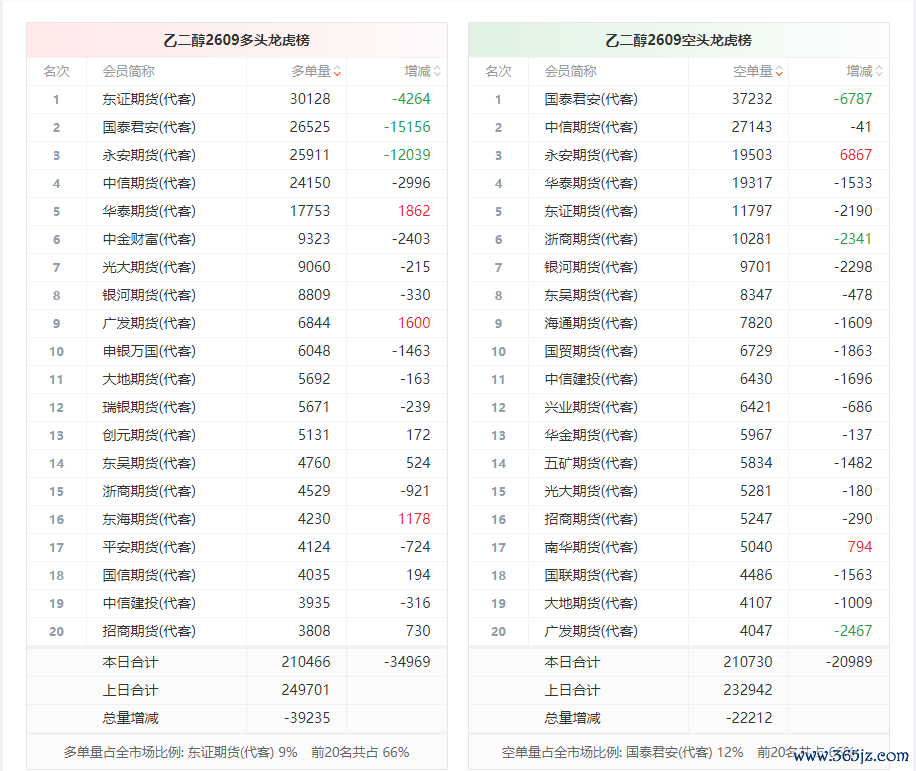Screen dimensions: 916x771
Task: Select 永安期货(代客) in long table row 3
Action: click(149, 155)
